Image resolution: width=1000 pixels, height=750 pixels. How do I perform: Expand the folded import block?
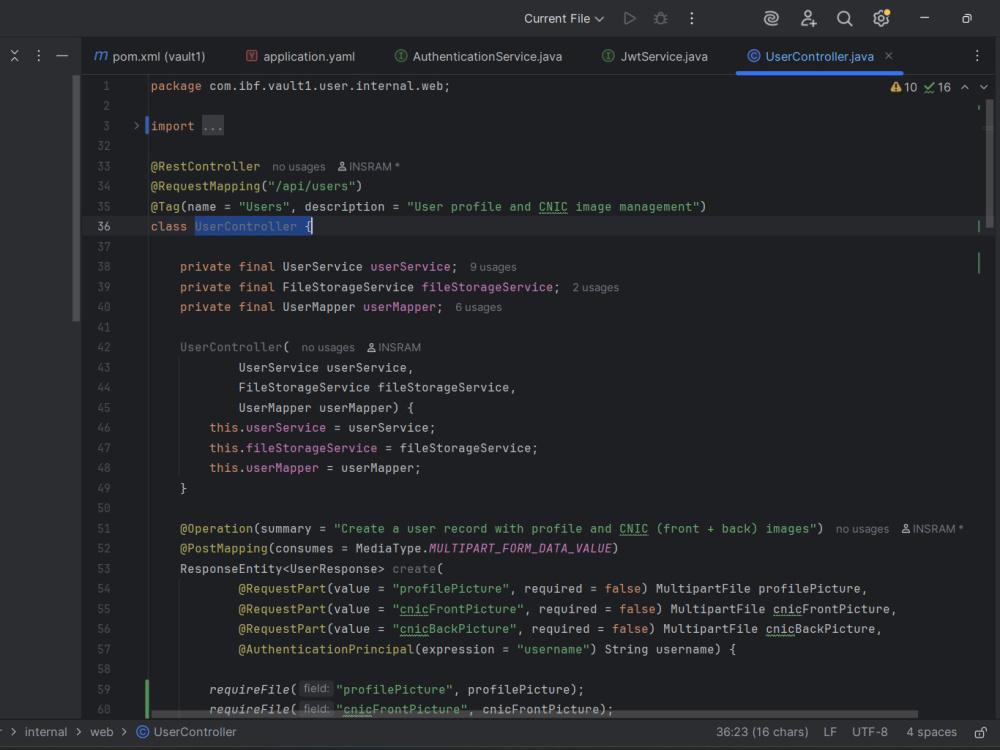point(136,126)
